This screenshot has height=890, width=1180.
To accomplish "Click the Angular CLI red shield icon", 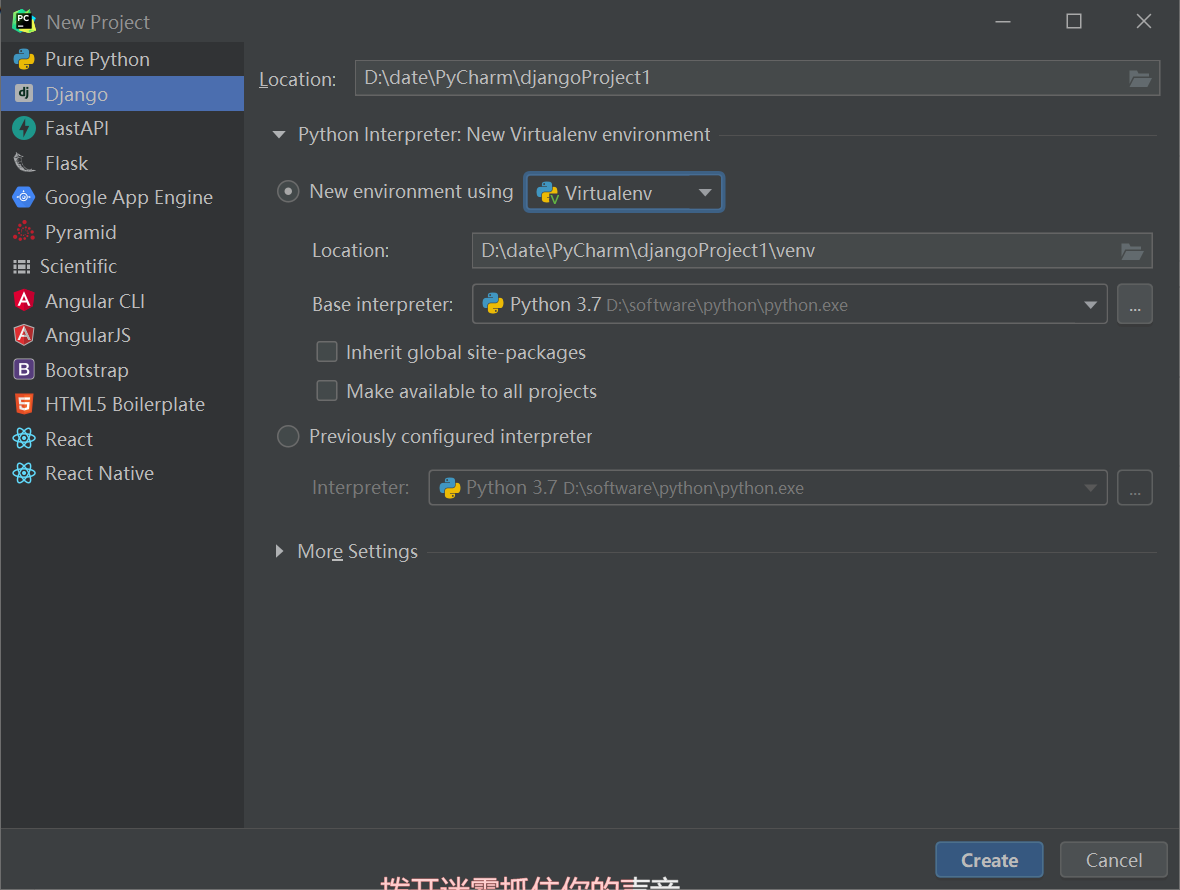I will pyautogui.click(x=24, y=301).
